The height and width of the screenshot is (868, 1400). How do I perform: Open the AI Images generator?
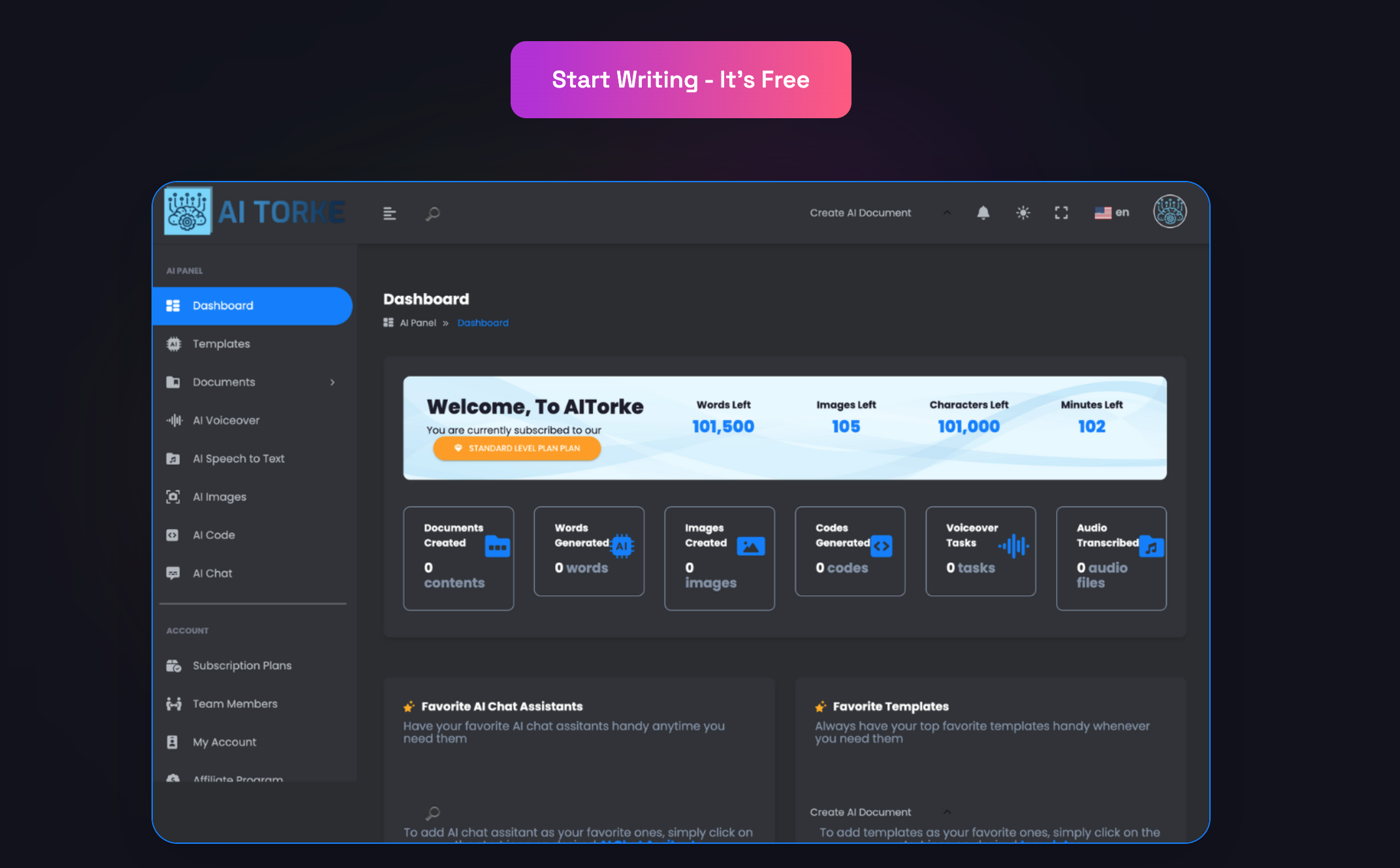coord(219,496)
